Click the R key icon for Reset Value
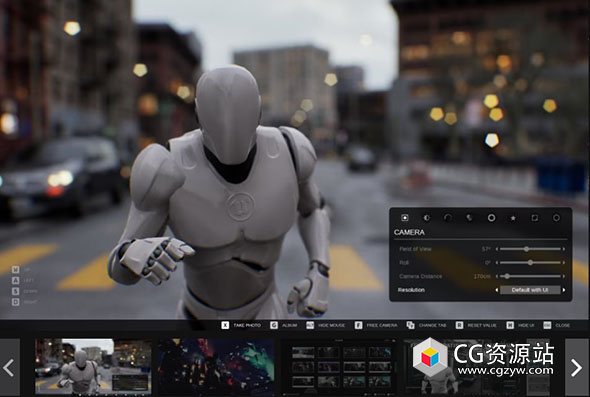The height and width of the screenshot is (397, 590). pyautogui.click(x=459, y=325)
